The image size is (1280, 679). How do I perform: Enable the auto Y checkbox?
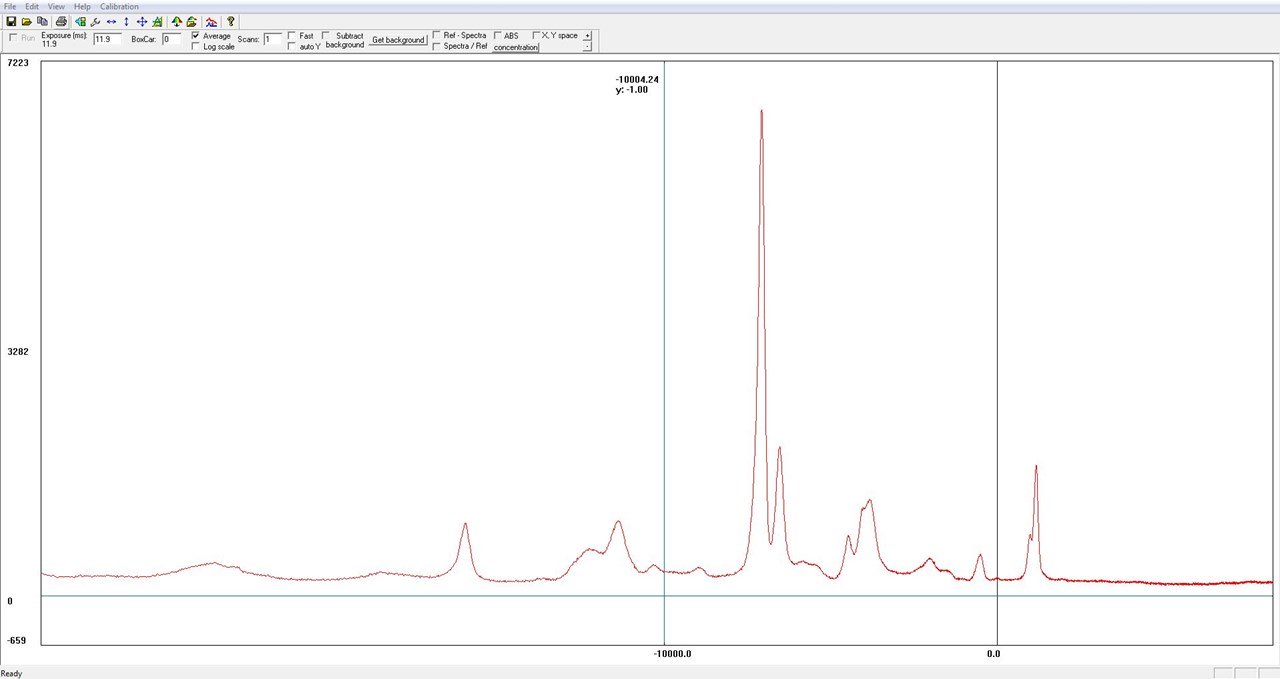click(292, 47)
